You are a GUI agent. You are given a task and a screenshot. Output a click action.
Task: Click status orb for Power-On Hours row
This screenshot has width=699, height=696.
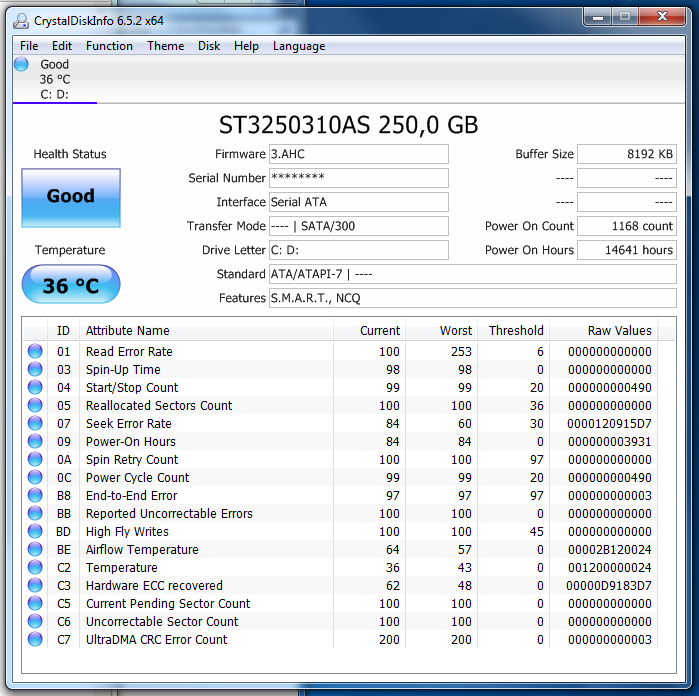pos(35,441)
